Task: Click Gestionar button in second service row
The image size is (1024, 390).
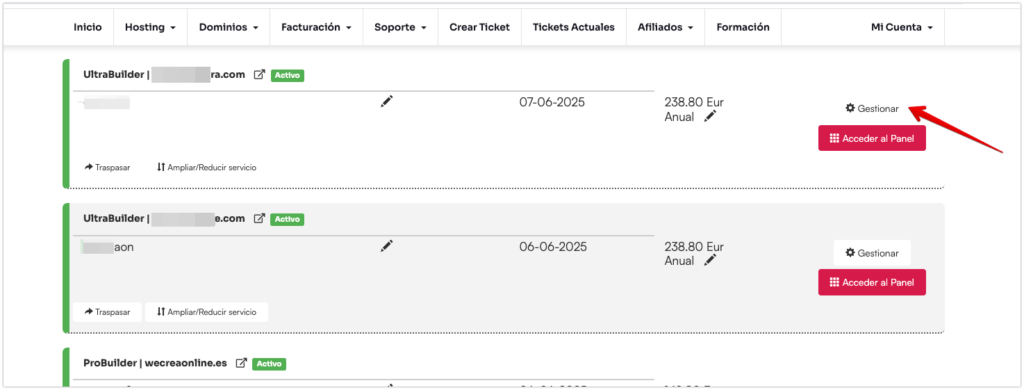Action: point(872,253)
